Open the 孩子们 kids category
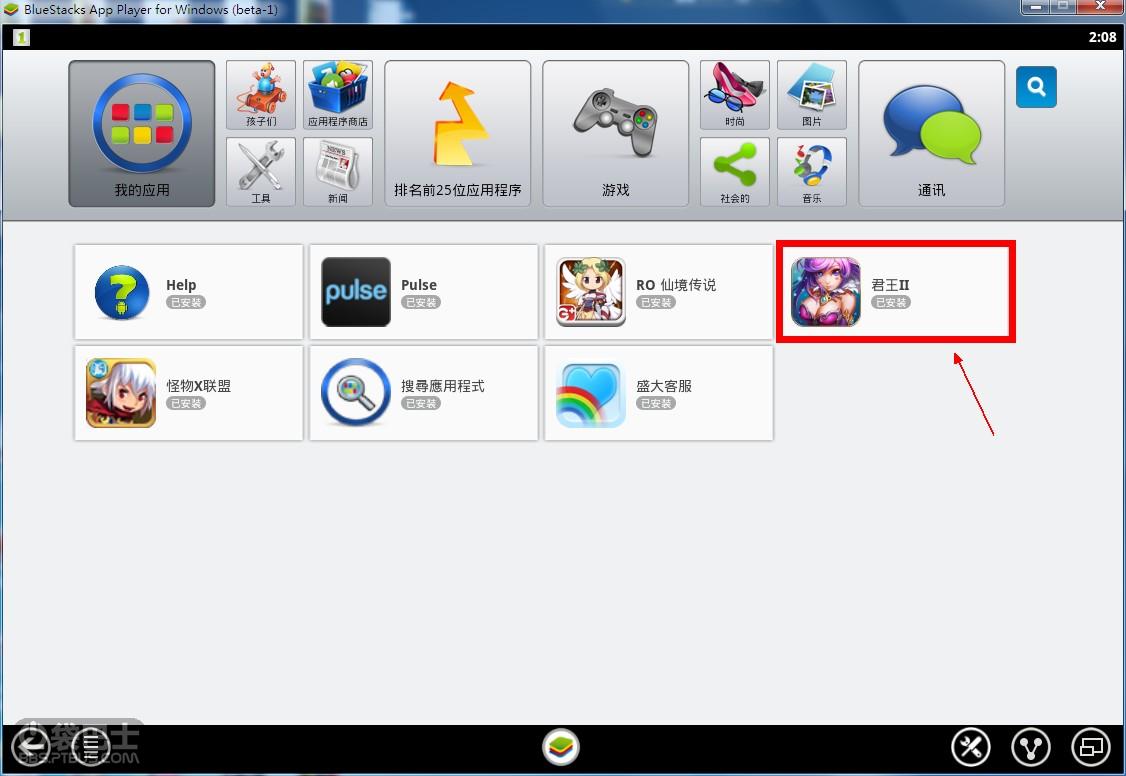This screenshot has width=1126, height=776. pos(261,95)
